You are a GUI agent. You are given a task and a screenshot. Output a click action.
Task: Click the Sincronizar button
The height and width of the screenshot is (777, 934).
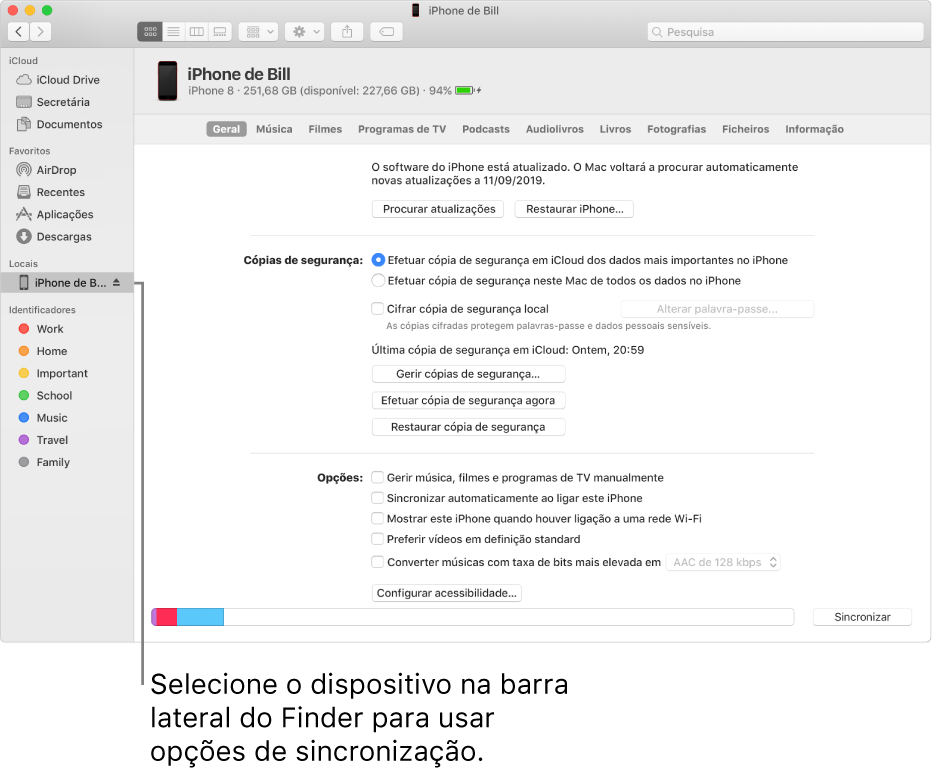coord(862,617)
